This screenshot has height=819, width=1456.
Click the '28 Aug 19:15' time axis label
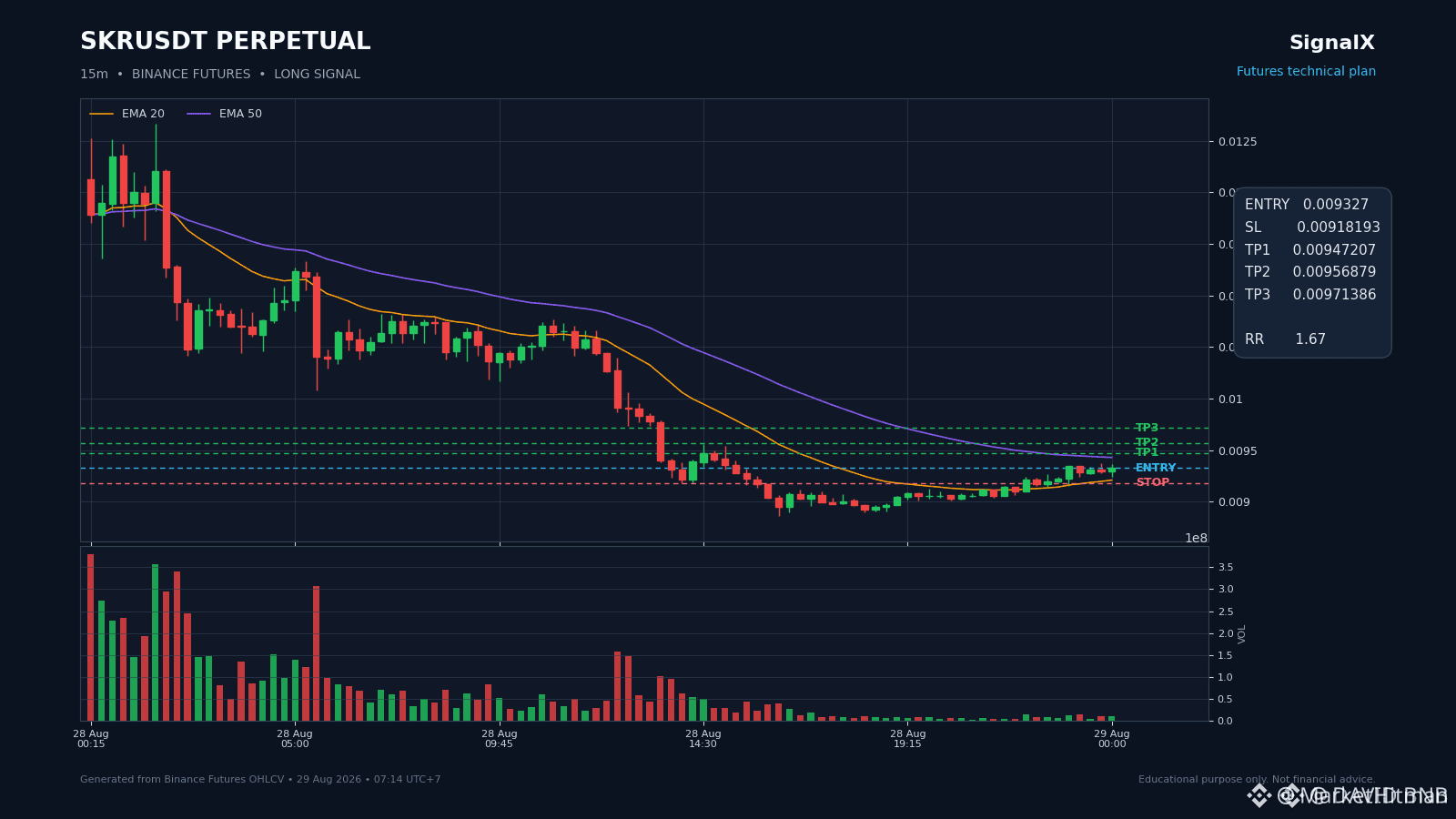point(908,739)
